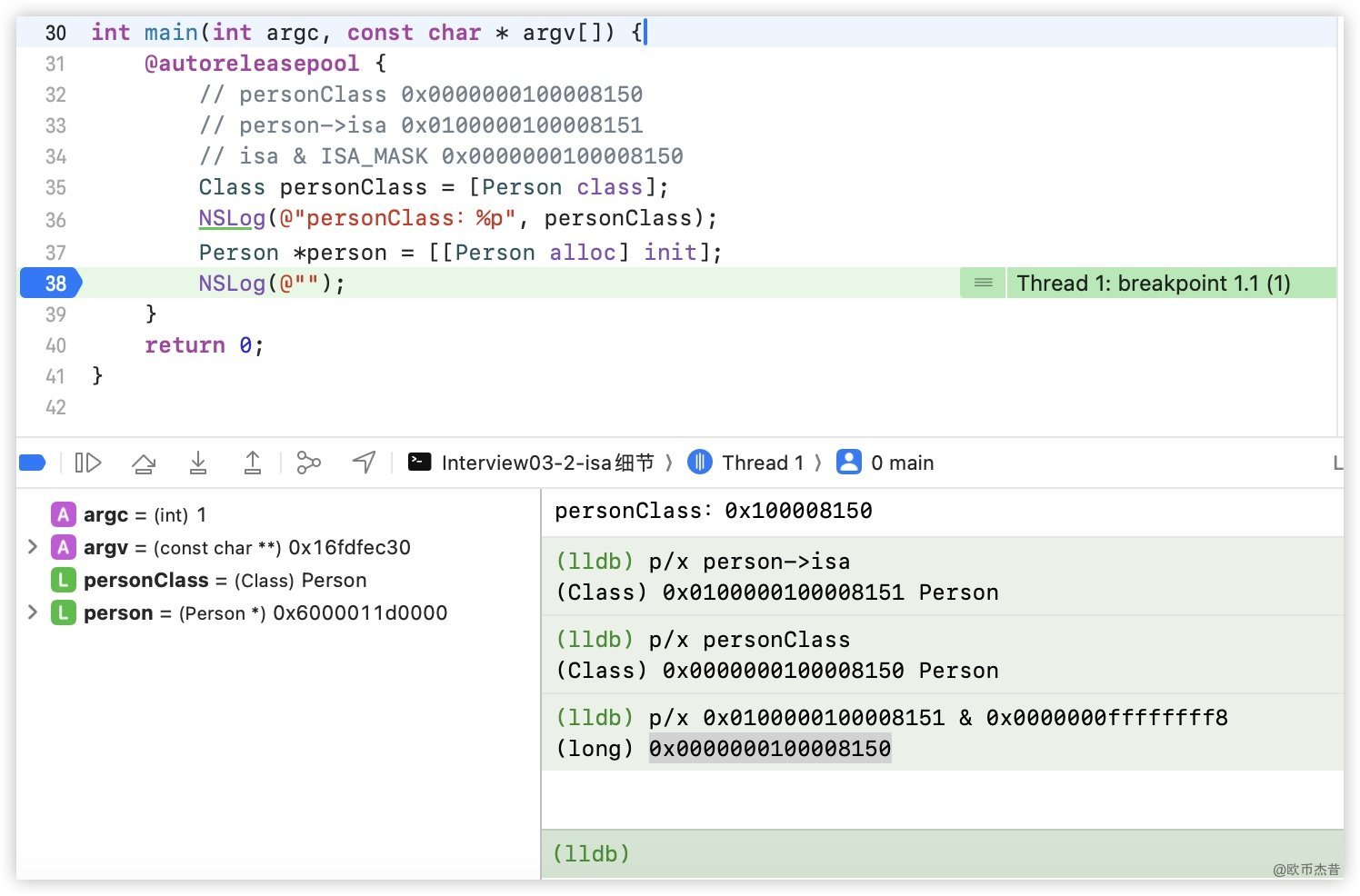The image size is (1360, 896).
Task: Open Debug Memory Graph icon
Action: point(309,463)
